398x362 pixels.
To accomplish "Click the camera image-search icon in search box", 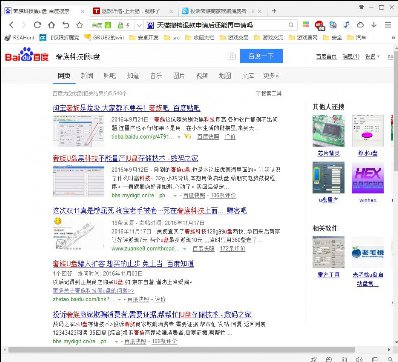I will tap(232, 56).
